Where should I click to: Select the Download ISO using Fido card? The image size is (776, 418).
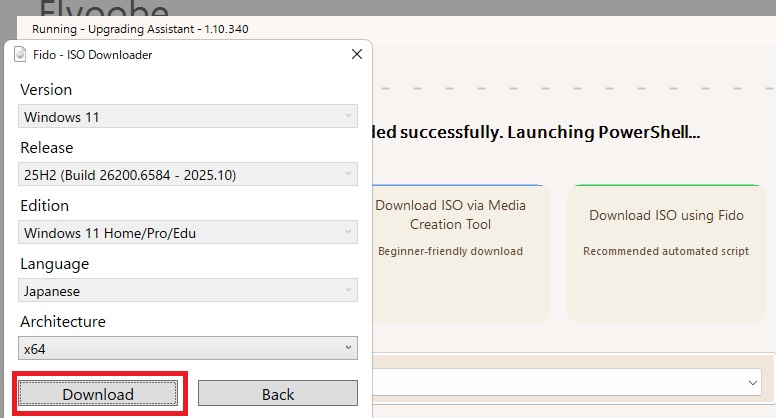point(666,250)
